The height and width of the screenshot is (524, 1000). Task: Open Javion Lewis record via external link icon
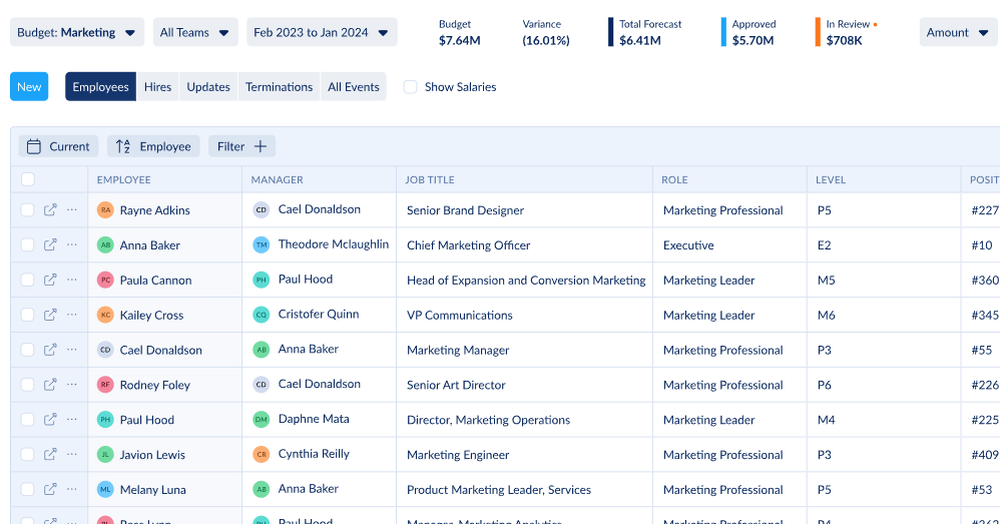click(50, 455)
